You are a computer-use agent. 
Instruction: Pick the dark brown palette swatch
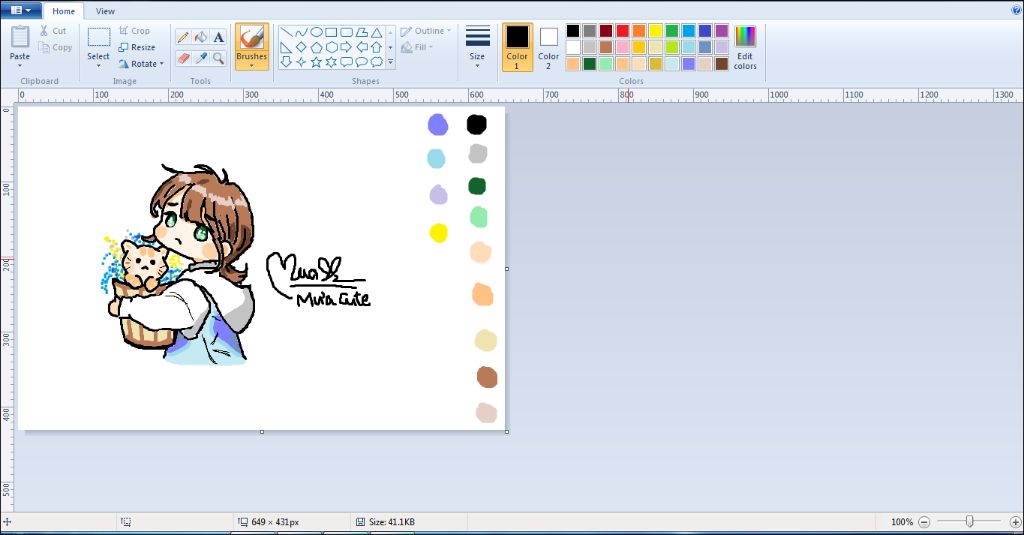[722, 63]
